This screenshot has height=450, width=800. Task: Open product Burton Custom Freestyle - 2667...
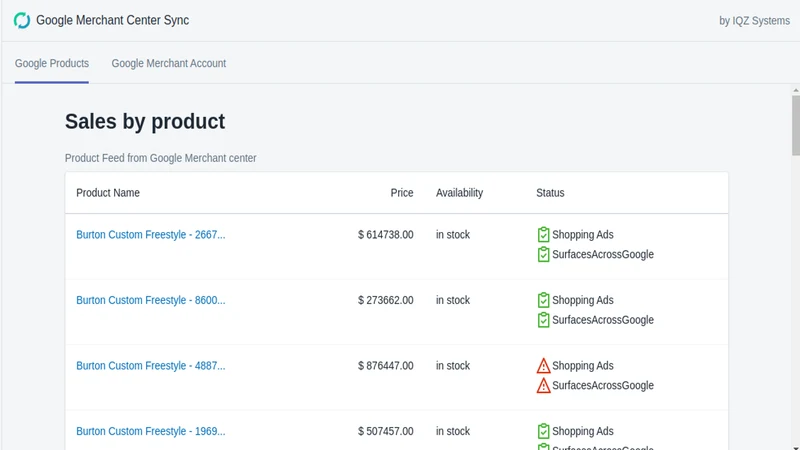[151, 235]
